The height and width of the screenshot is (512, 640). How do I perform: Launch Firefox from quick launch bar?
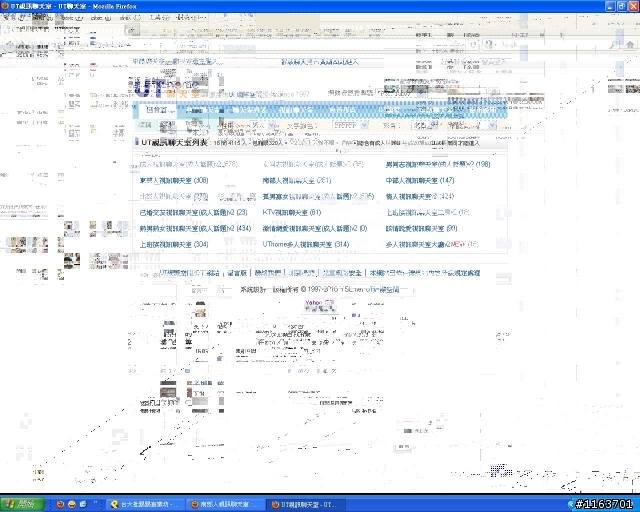(60, 504)
